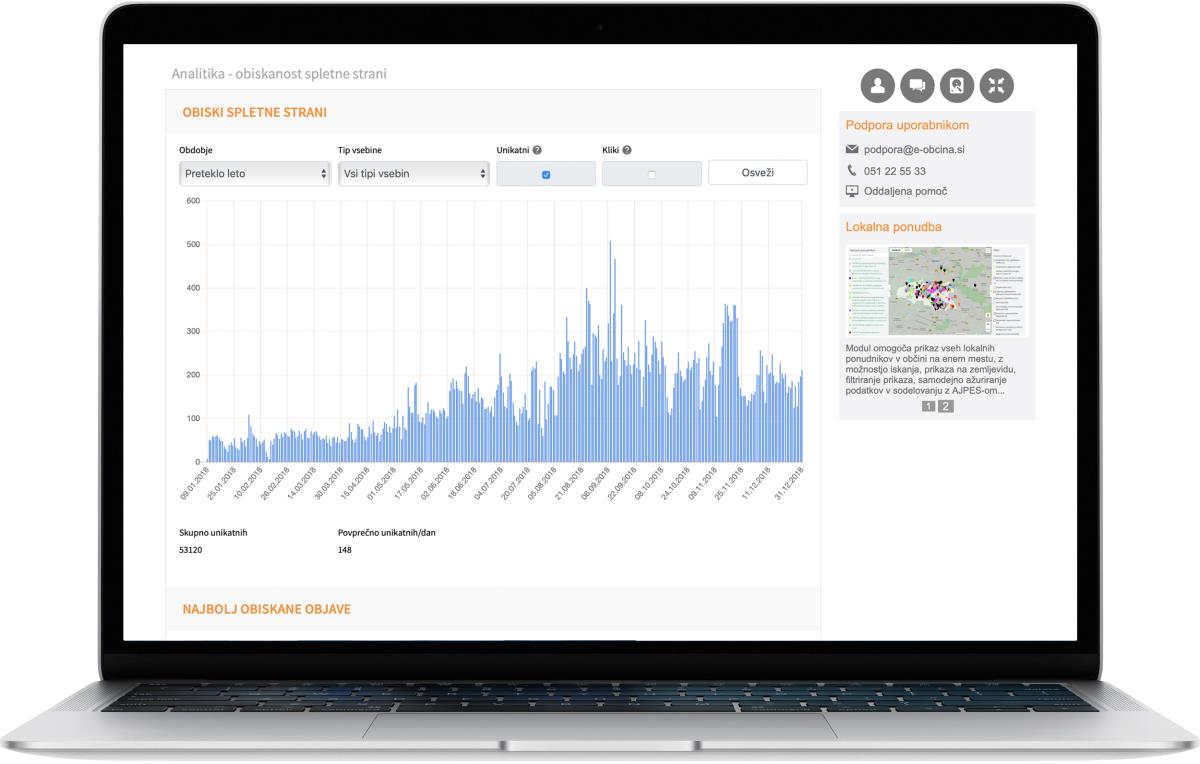The width and height of the screenshot is (1200, 764).
Task: Go to page 1 of Lokalna ponudba
Action: tap(928, 407)
